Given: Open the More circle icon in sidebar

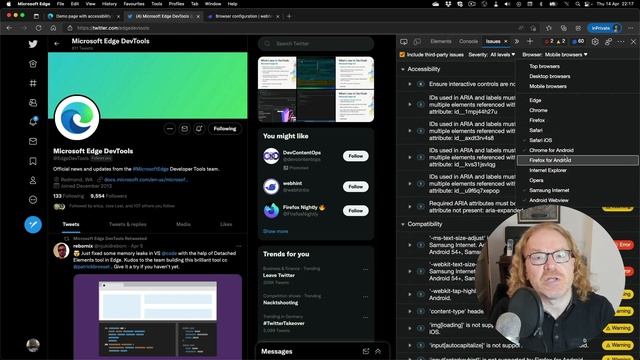Looking at the screenshot, I should pos(33,200).
